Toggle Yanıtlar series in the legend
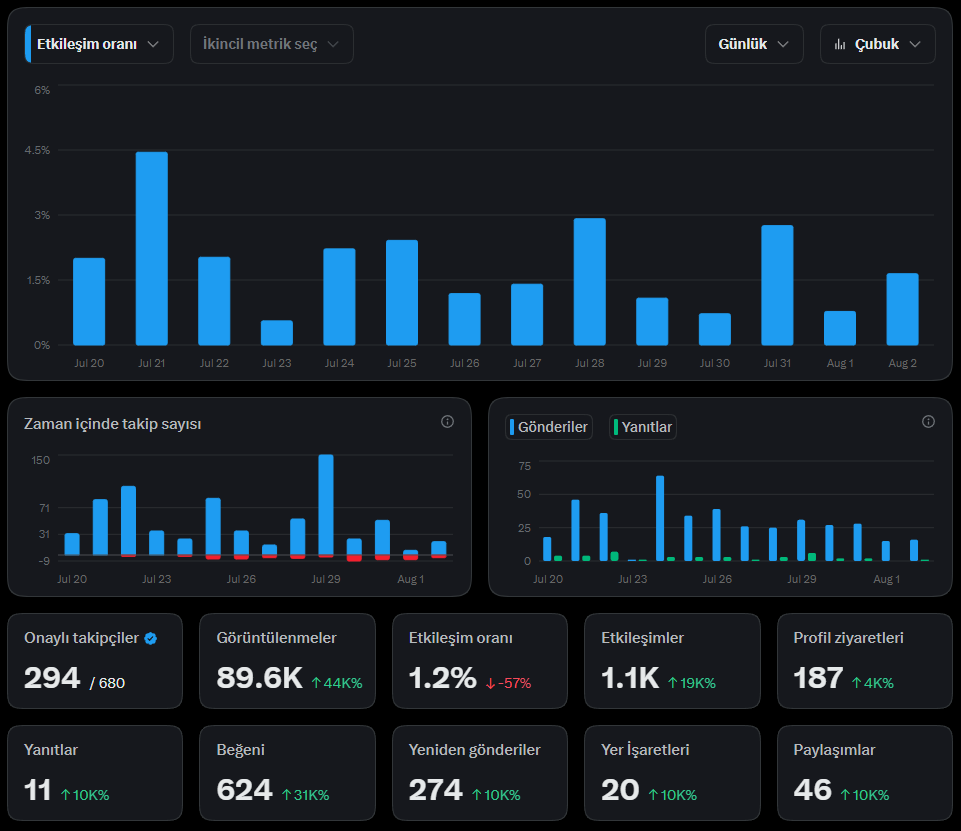The height and width of the screenshot is (831, 961). pyautogui.click(x=643, y=427)
